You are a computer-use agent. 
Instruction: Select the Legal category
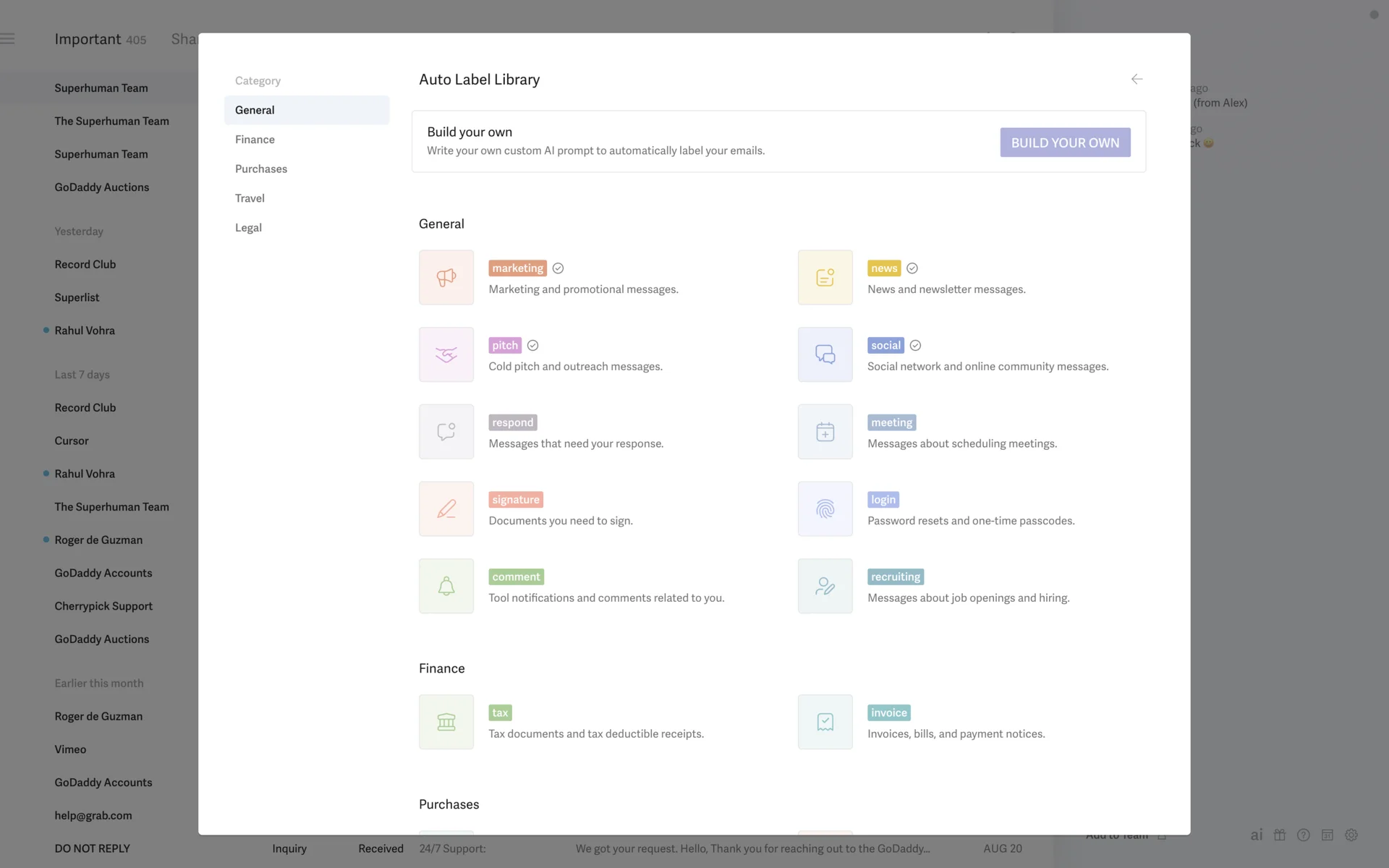[248, 228]
